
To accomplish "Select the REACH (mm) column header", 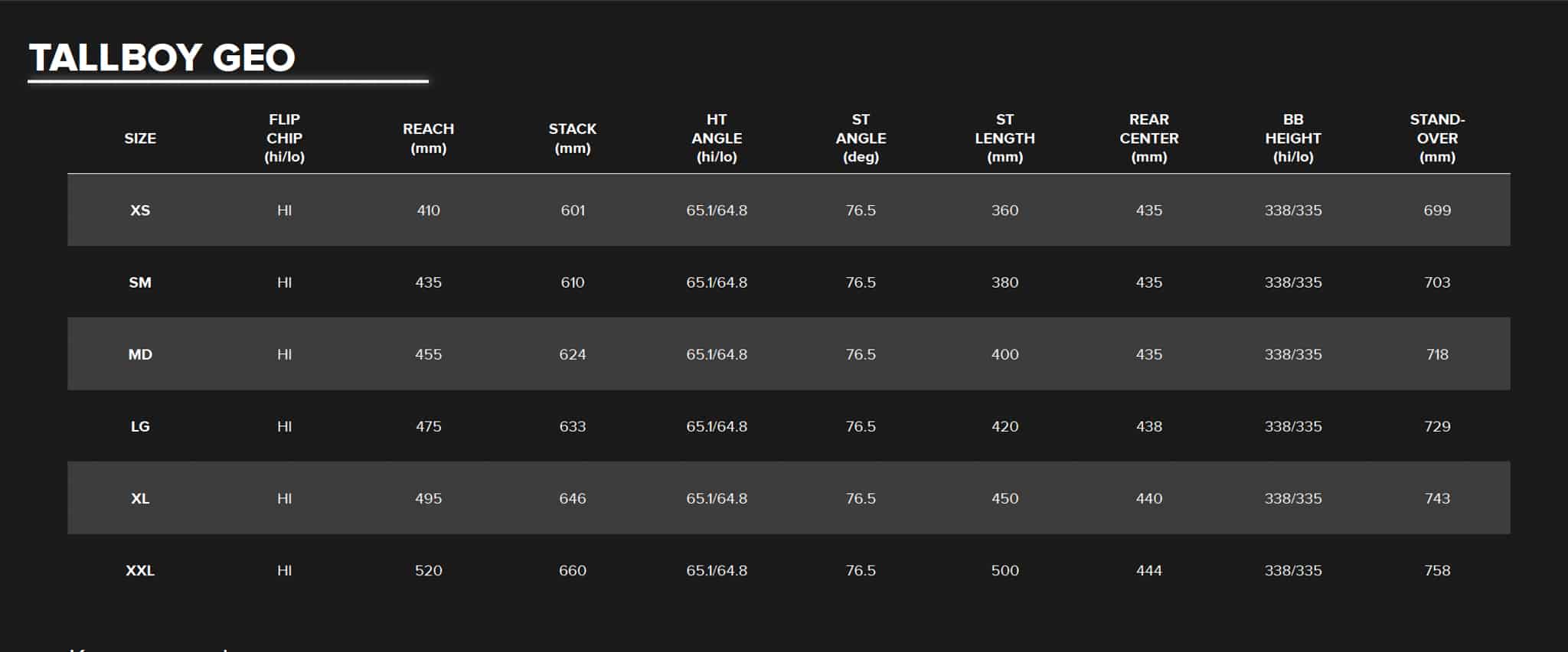I will (x=428, y=139).
